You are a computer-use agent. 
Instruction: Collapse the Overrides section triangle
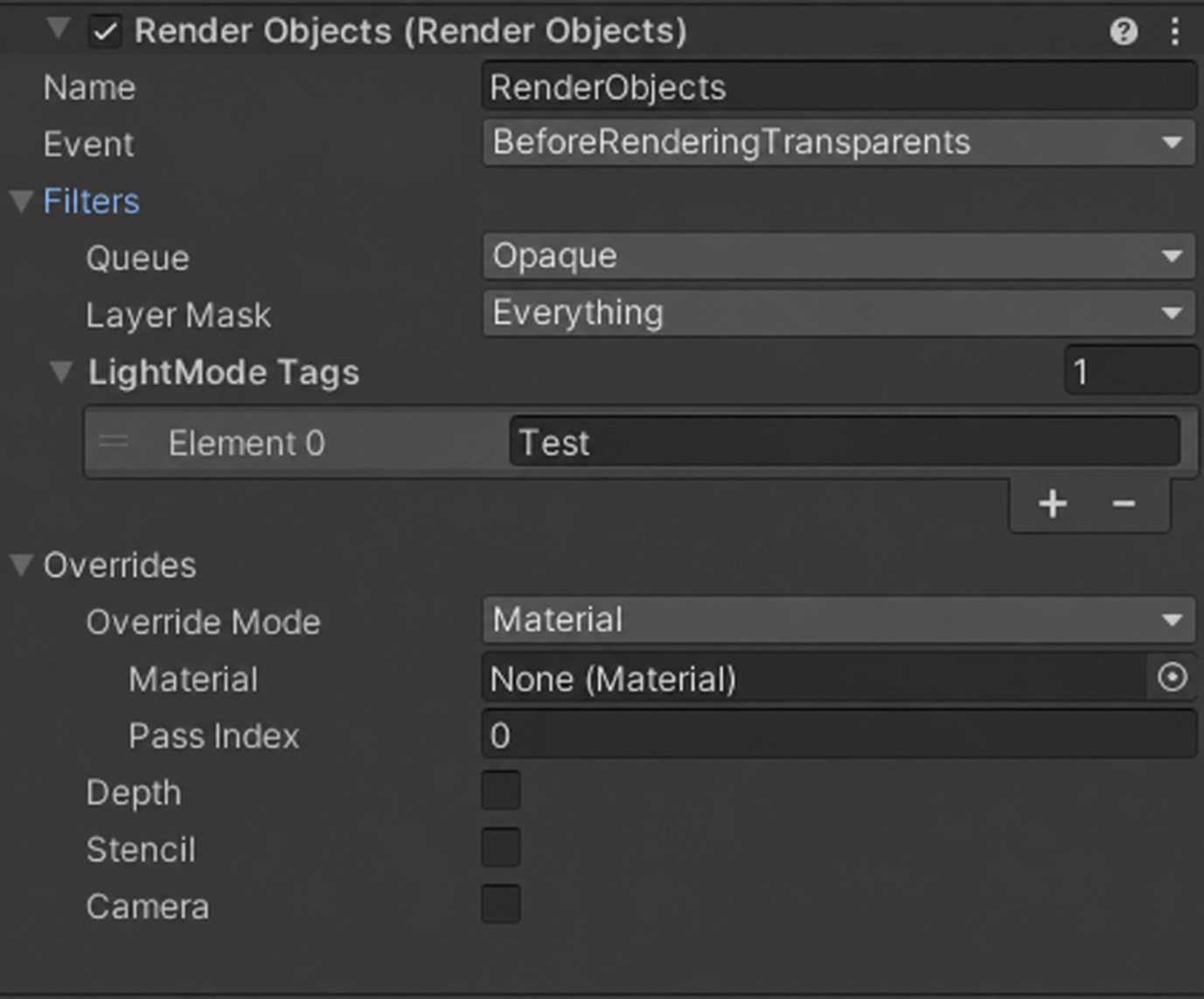pyautogui.click(x=21, y=565)
